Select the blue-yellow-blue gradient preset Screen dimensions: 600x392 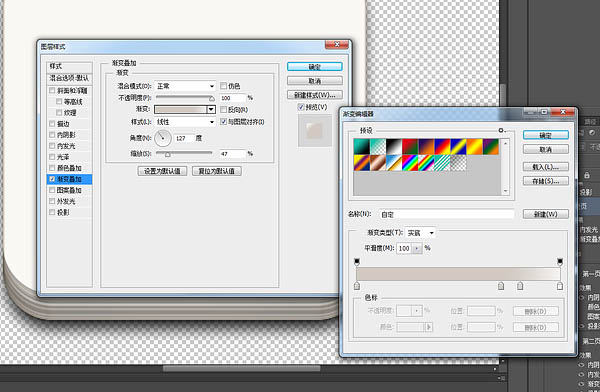coord(458,147)
